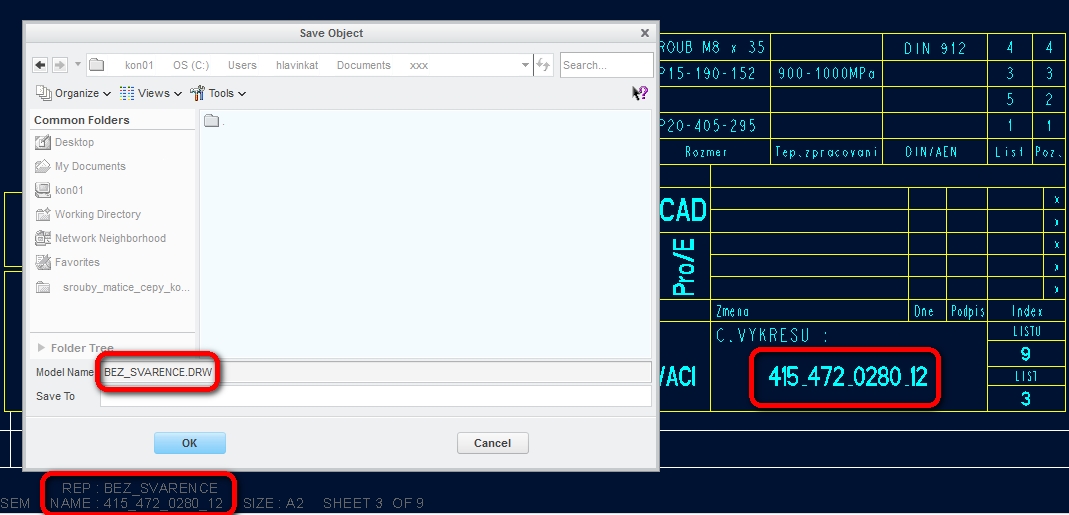Confirm with the OK button
This screenshot has width=1069, height=515.
tap(190, 443)
